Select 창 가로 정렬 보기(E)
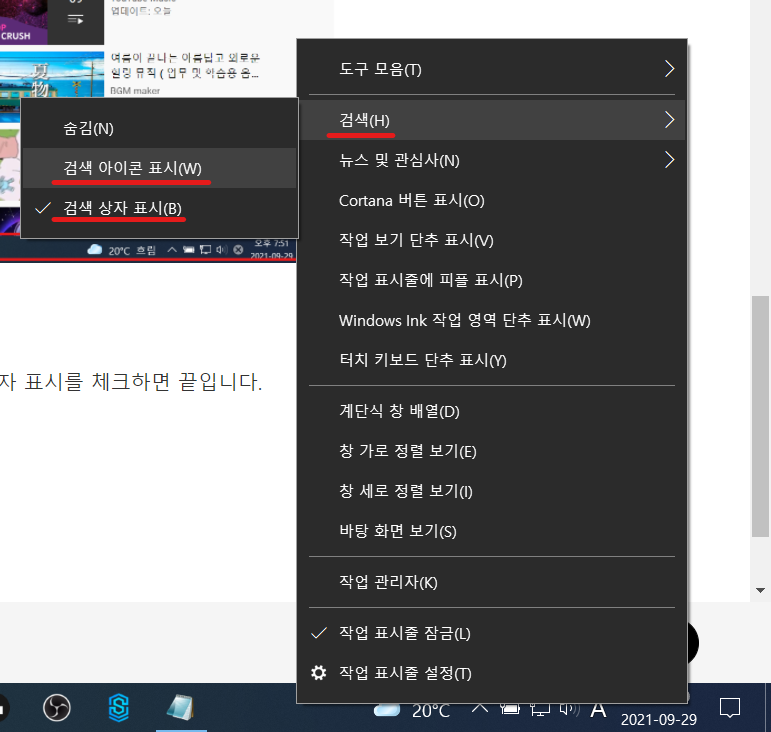 pos(492,451)
